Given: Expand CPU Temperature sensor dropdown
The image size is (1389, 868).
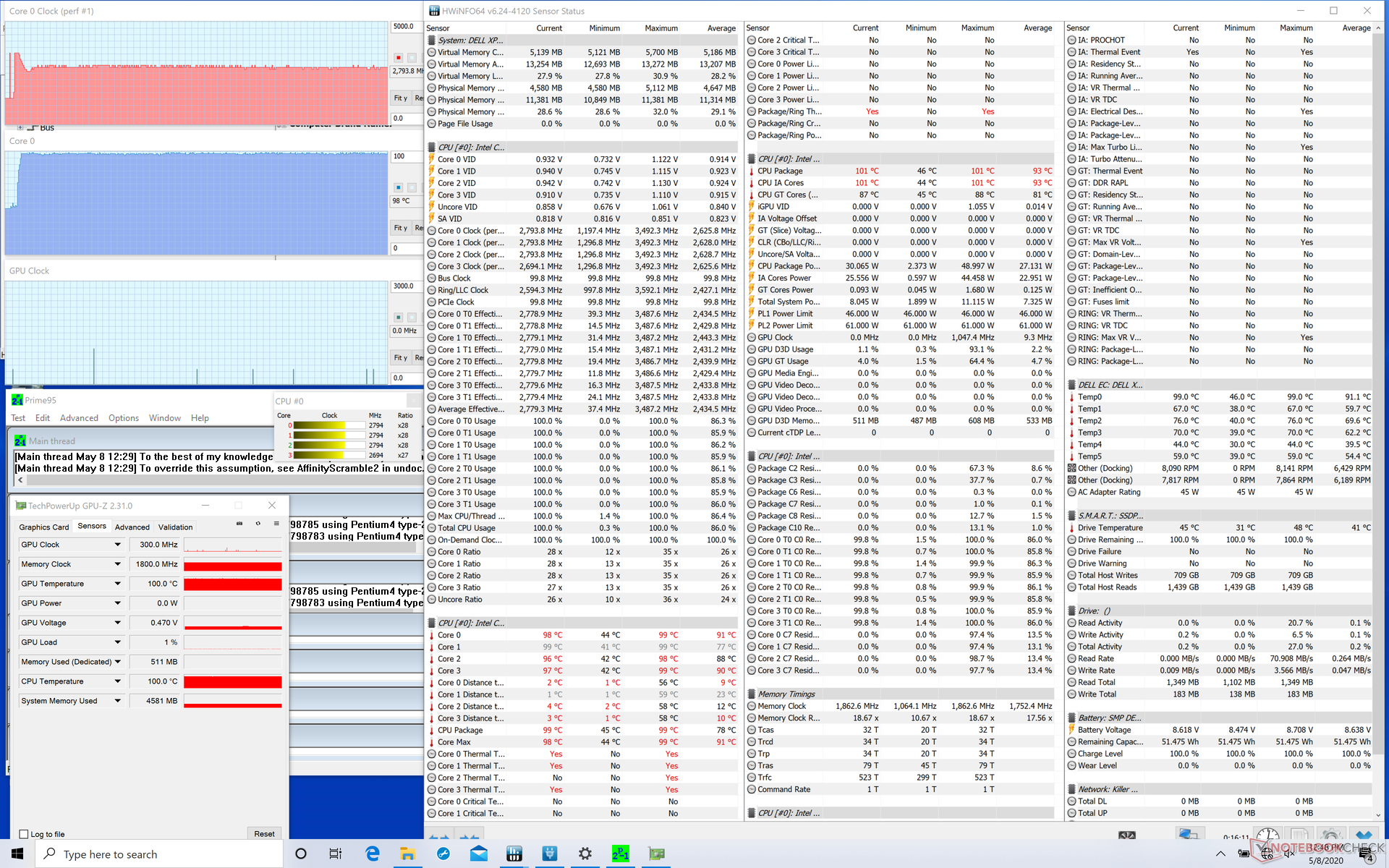Looking at the screenshot, I should coord(117,681).
